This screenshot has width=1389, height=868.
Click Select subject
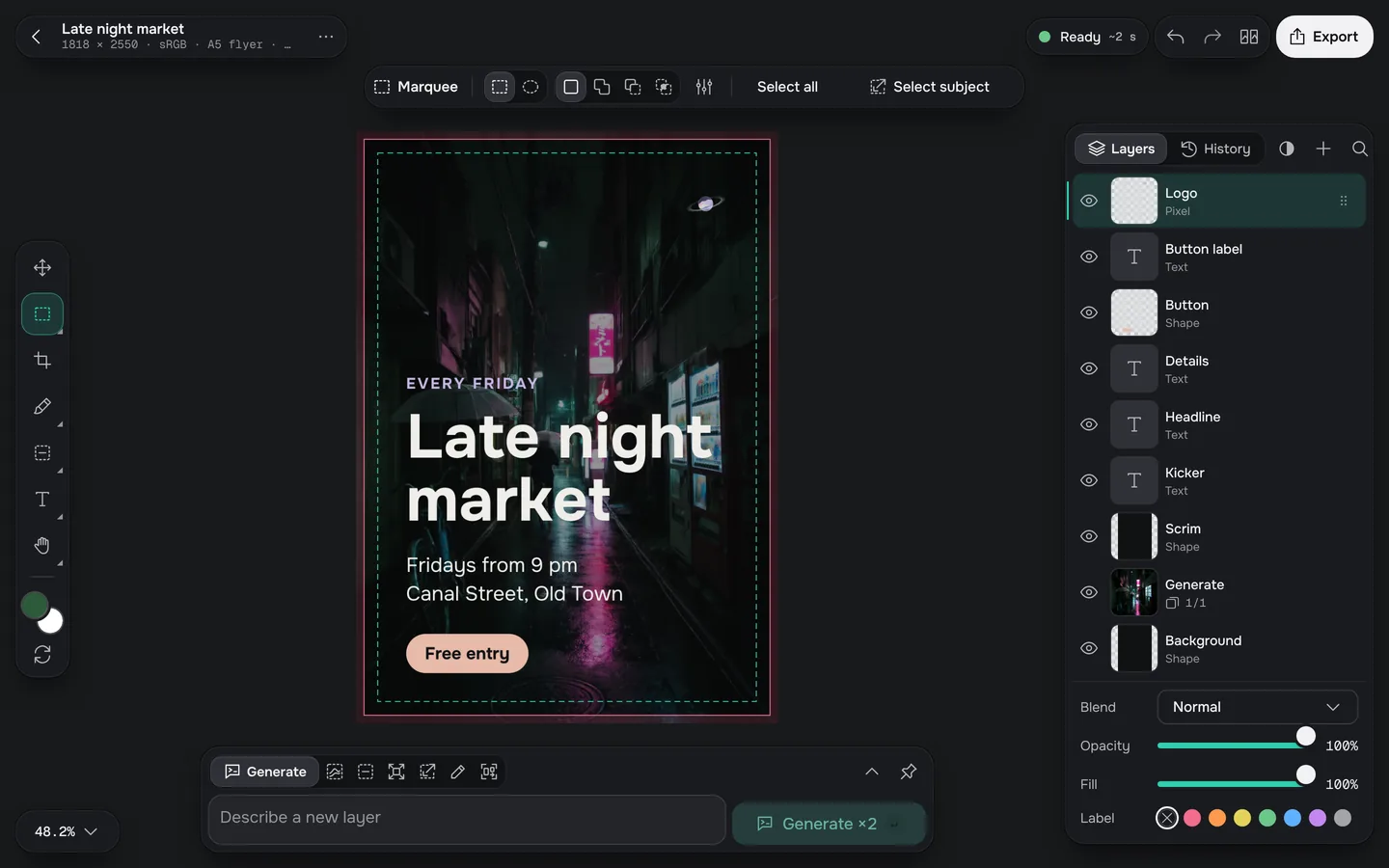(x=930, y=87)
